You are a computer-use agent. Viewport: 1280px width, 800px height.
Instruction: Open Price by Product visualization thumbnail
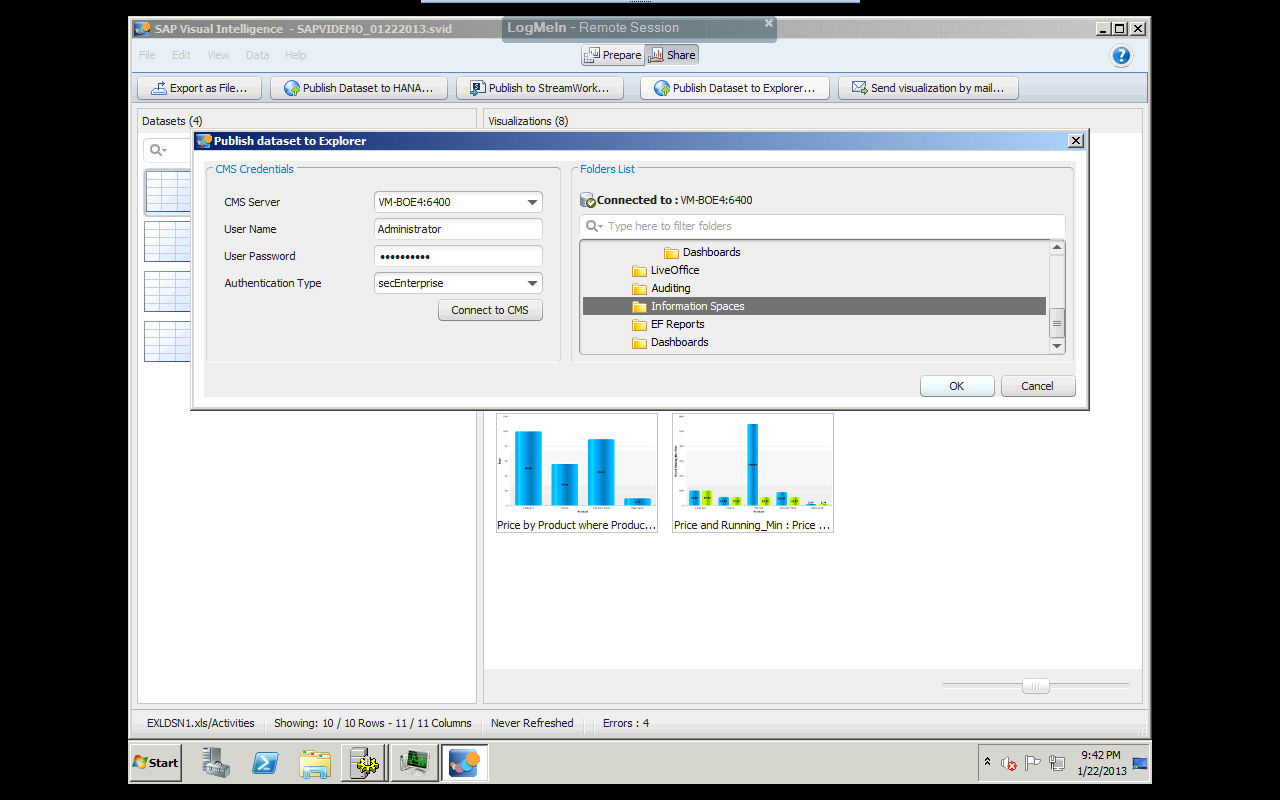(x=577, y=473)
